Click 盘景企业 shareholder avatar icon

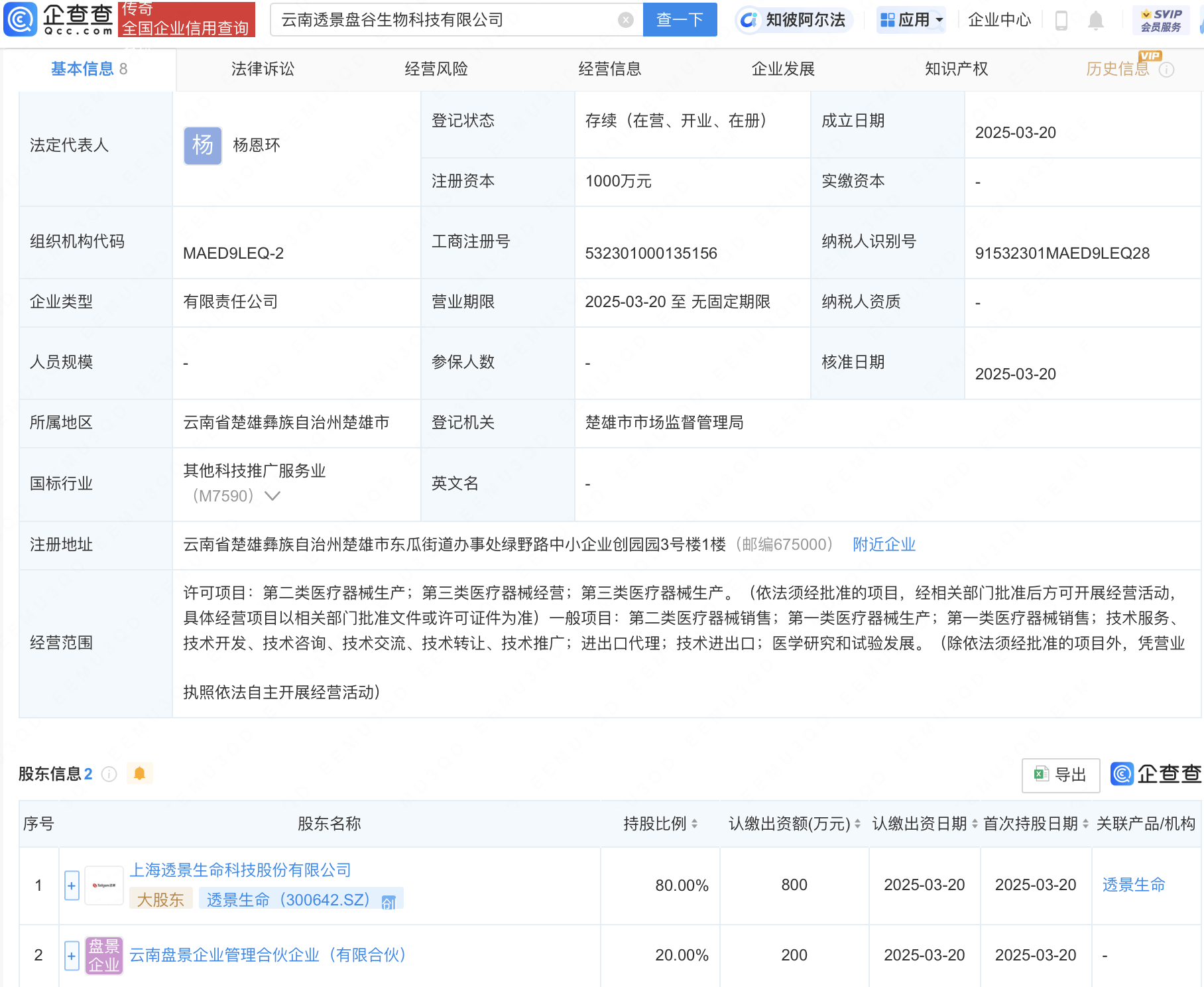[104, 955]
